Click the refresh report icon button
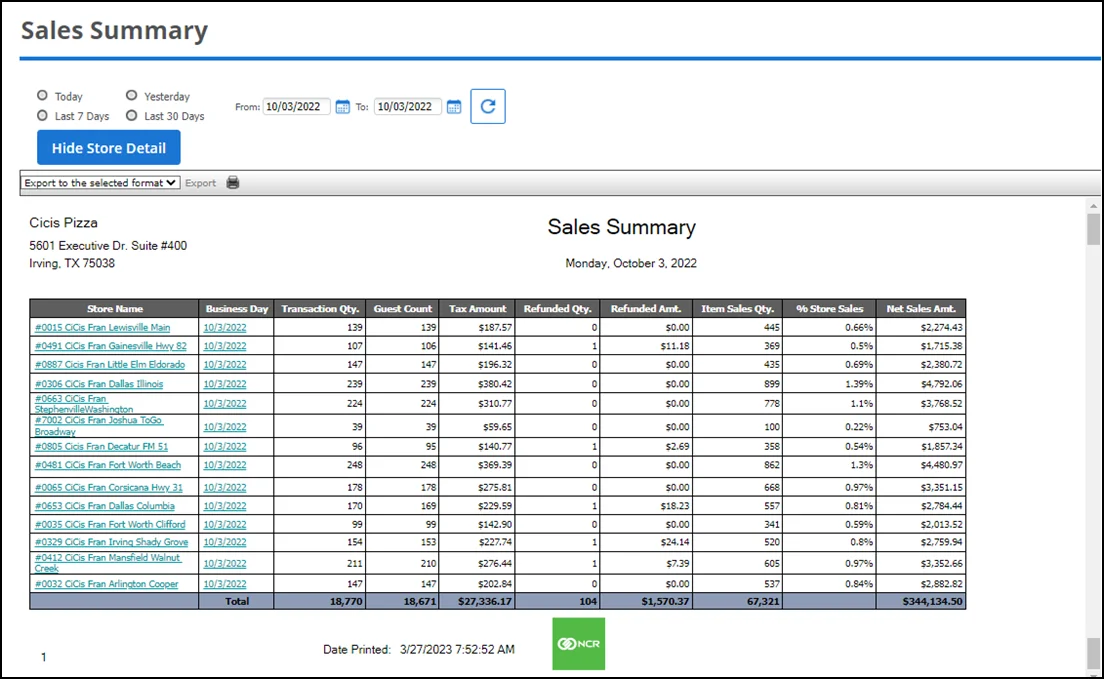The height and width of the screenshot is (679, 1104). click(x=488, y=106)
